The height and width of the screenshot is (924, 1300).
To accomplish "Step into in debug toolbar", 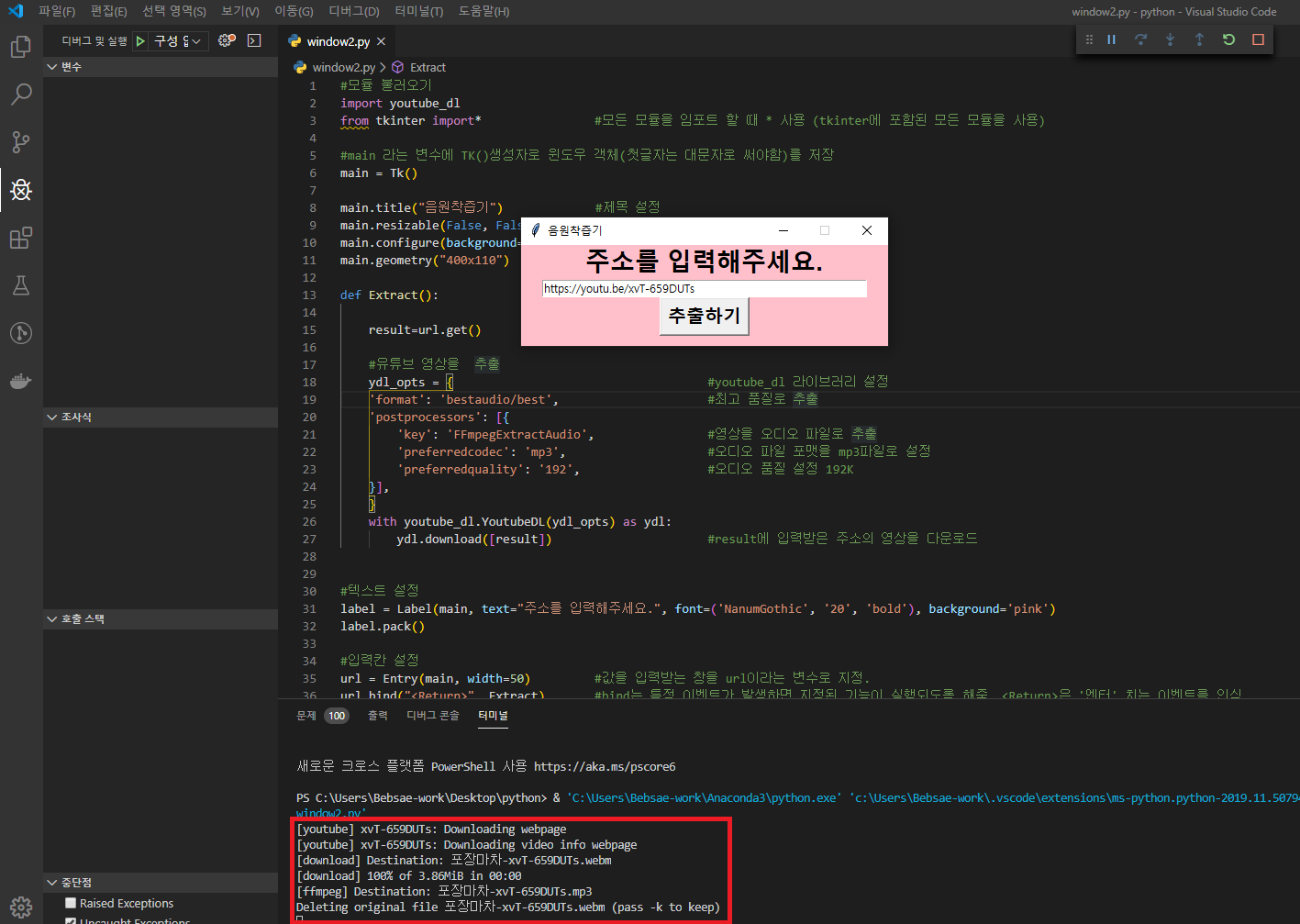I will (1170, 39).
